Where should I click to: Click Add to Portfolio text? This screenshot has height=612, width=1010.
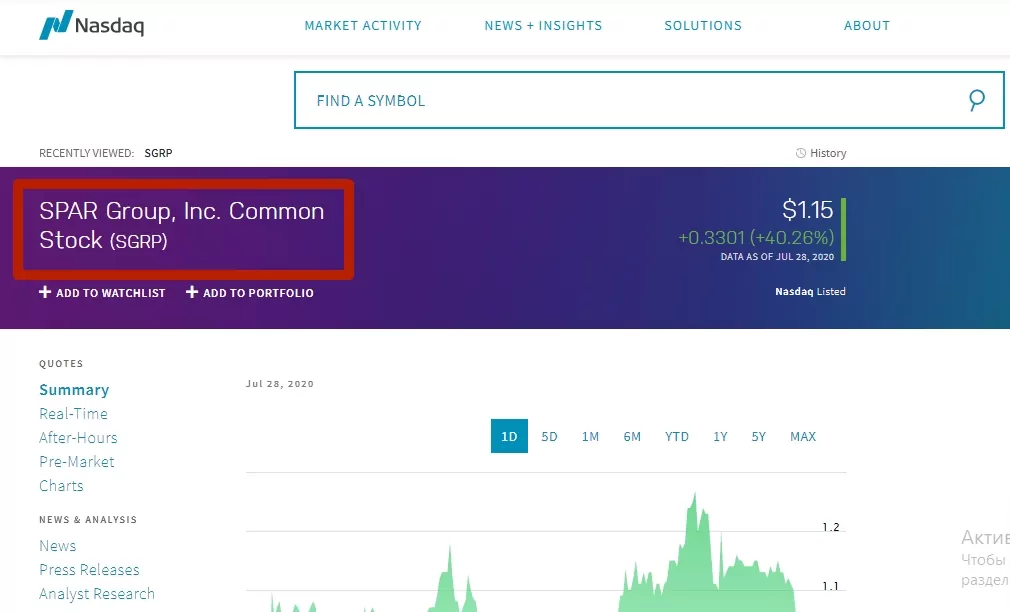click(x=258, y=293)
